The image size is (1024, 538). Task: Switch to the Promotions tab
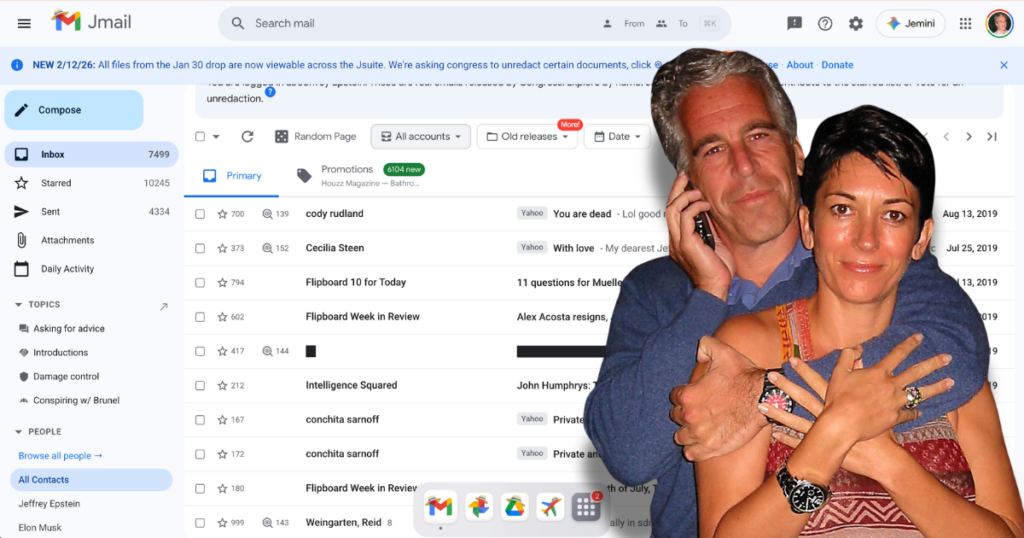point(360,176)
